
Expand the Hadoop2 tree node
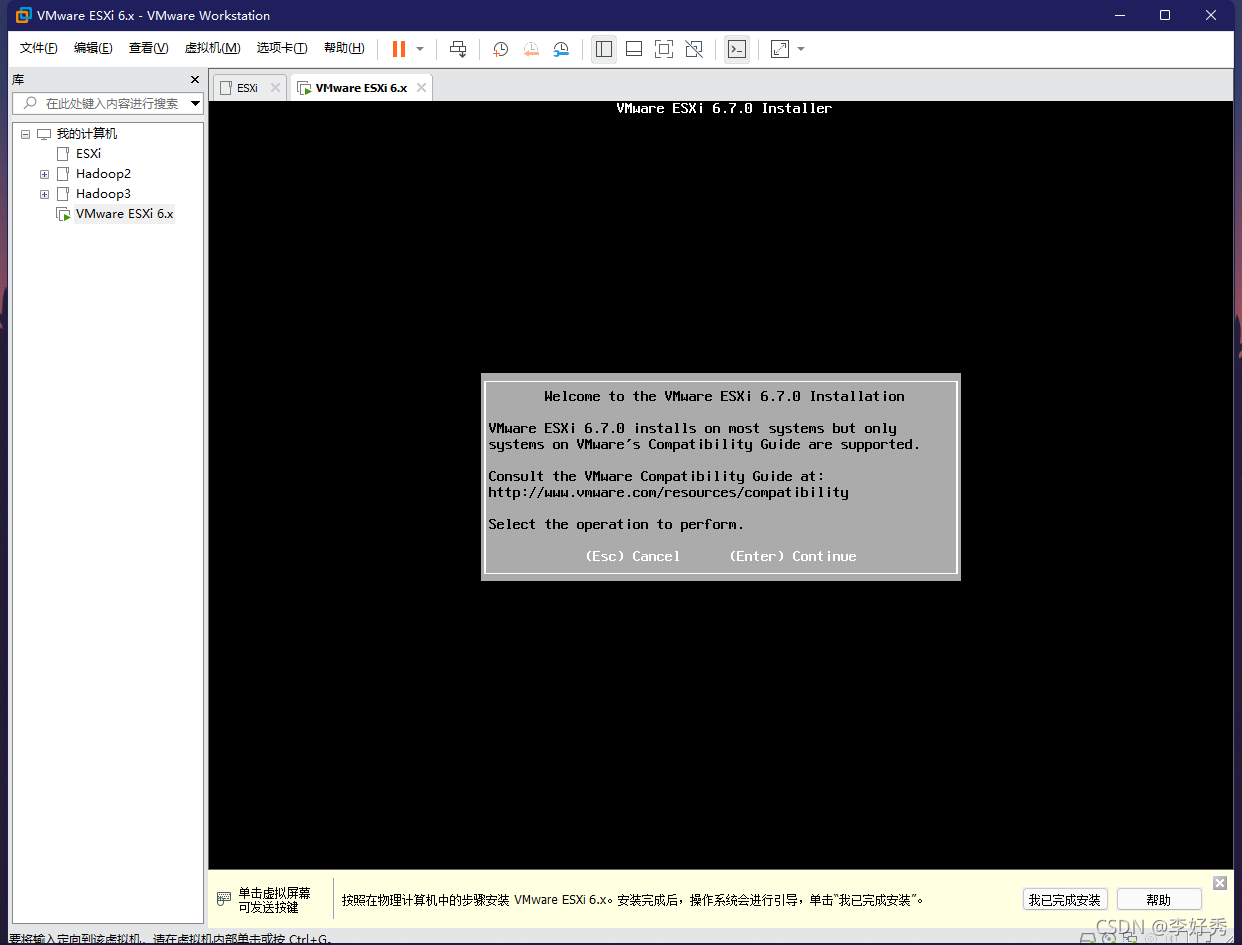[x=44, y=174]
